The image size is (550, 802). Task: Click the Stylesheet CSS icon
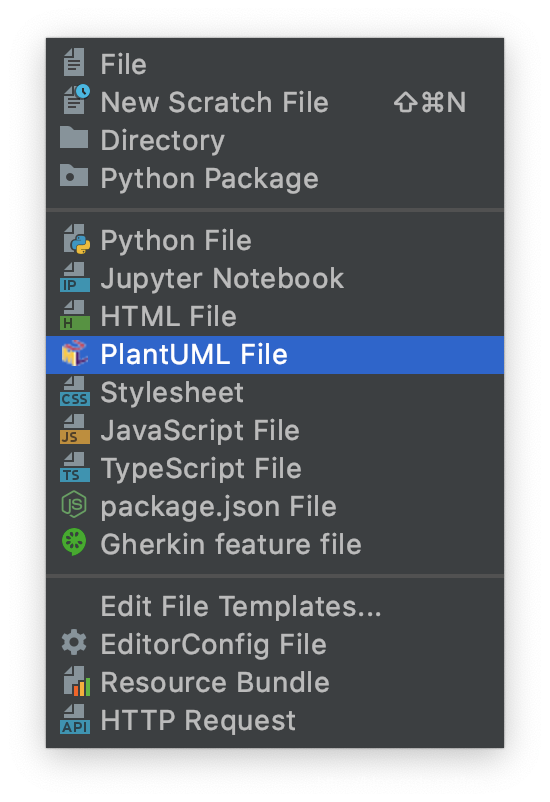[75, 391]
